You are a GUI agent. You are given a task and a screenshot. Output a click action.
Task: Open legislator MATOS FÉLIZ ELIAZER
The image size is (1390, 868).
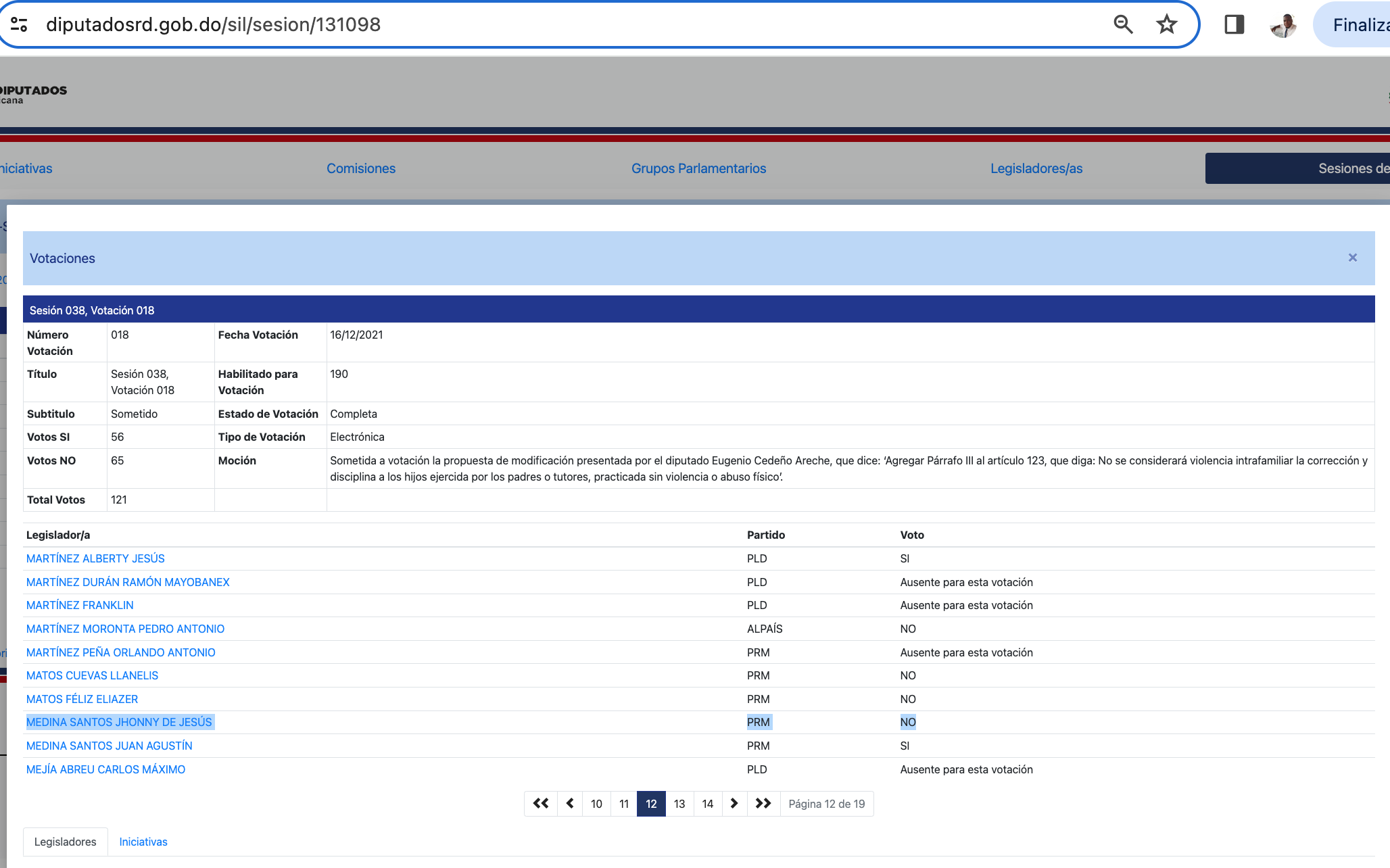click(x=82, y=699)
